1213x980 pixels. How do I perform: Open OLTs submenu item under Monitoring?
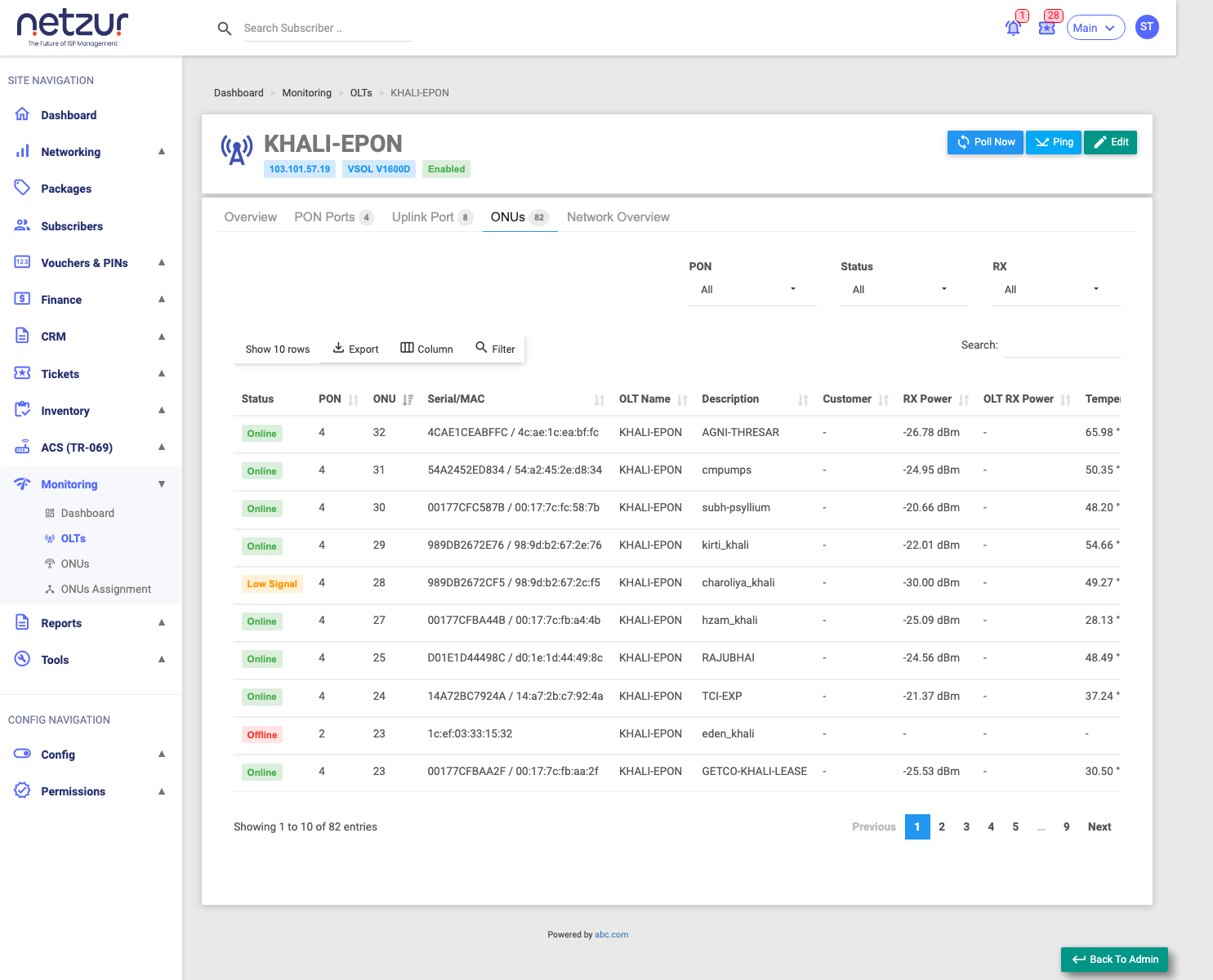[x=74, y=538]
